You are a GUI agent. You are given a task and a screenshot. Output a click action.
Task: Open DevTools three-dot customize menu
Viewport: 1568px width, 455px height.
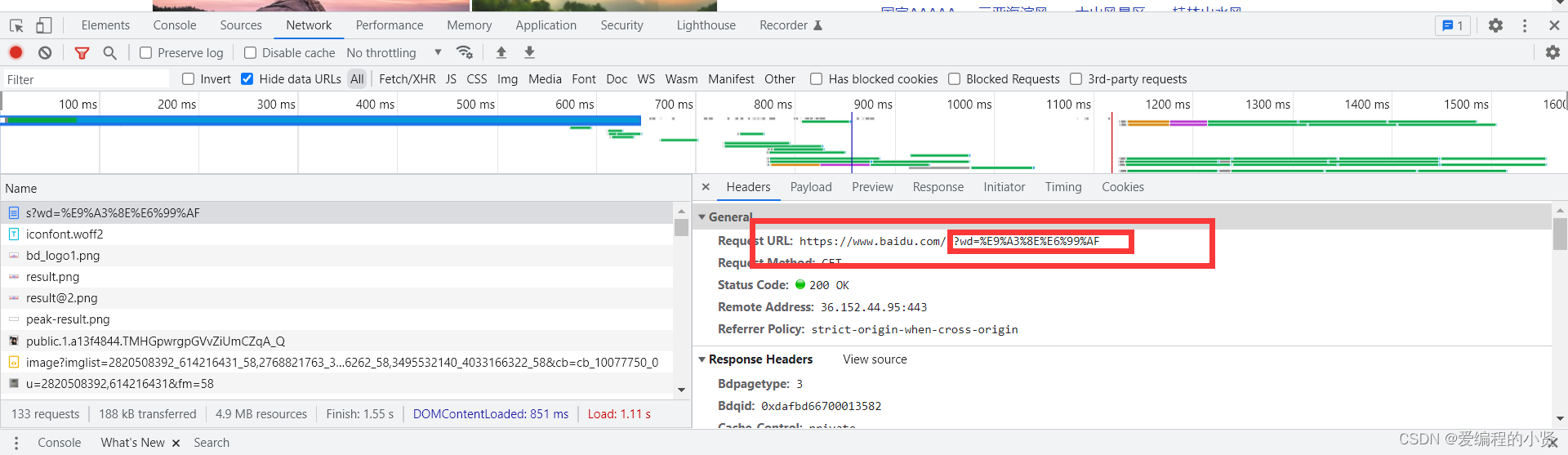pos(1525,25)
